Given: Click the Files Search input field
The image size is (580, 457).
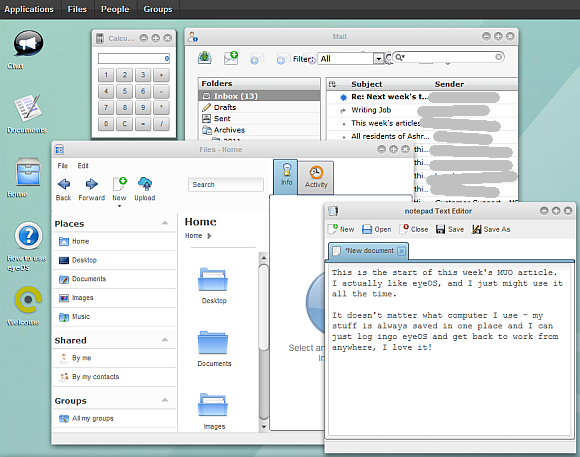Looking at the screenshot, I should (226, 184).
